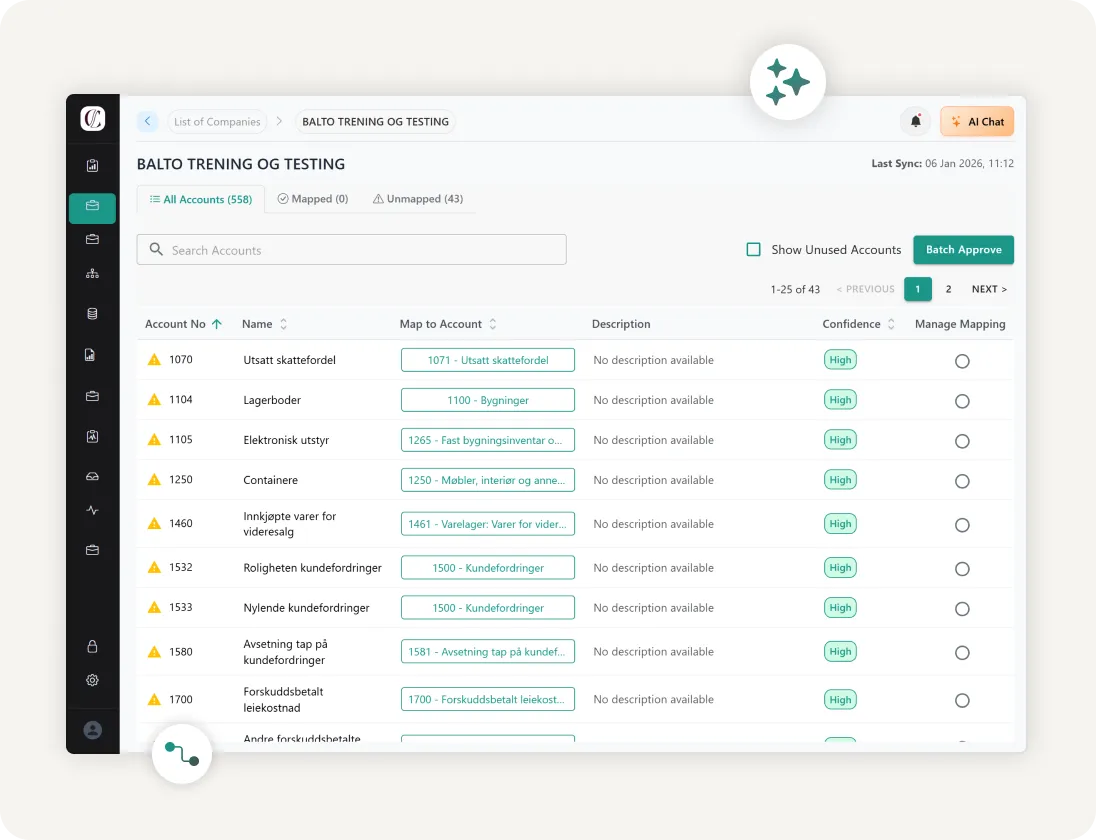Image resolution: width=1096 pixels, height=840 pixels.
Task: Open the activity monitor sidebar icon
Action: (92, 510)
